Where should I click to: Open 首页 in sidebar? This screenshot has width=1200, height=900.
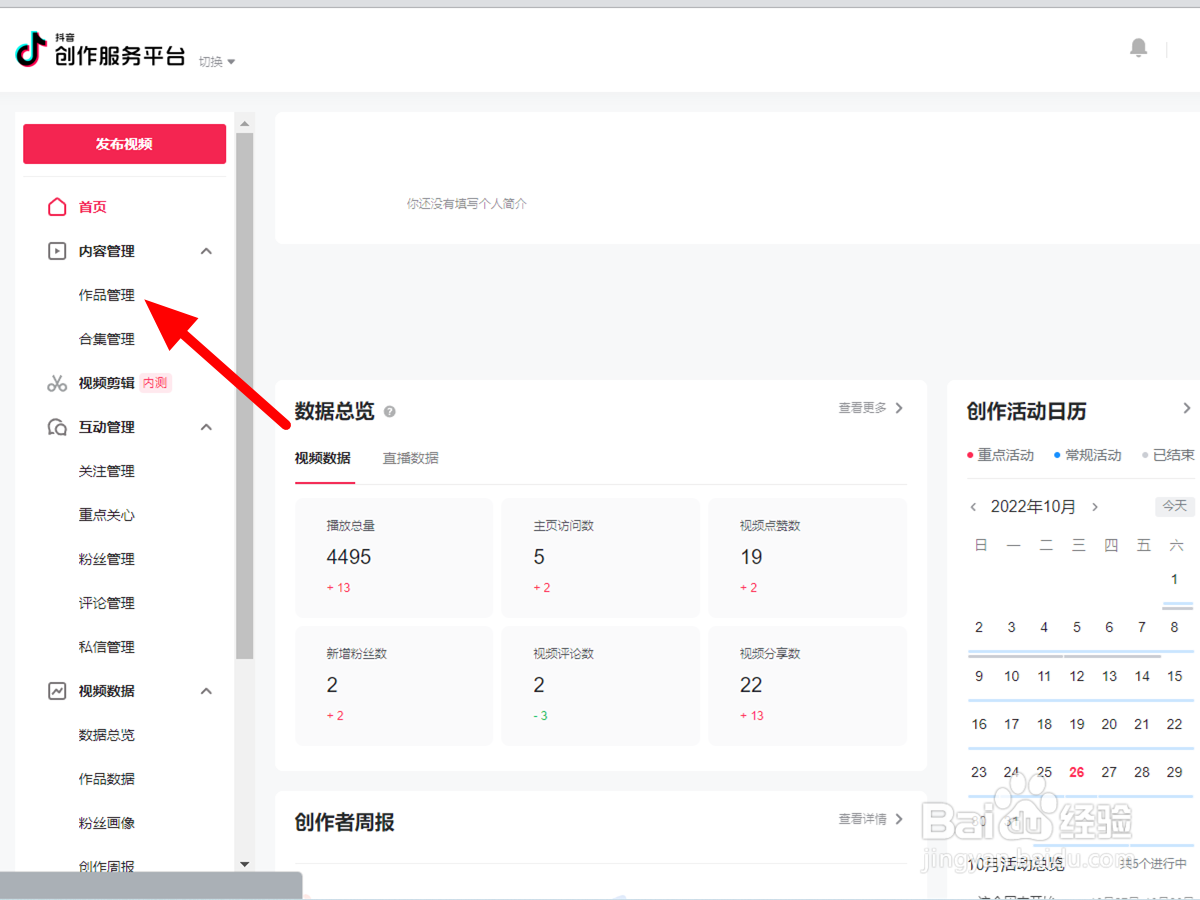pos(93,207)
